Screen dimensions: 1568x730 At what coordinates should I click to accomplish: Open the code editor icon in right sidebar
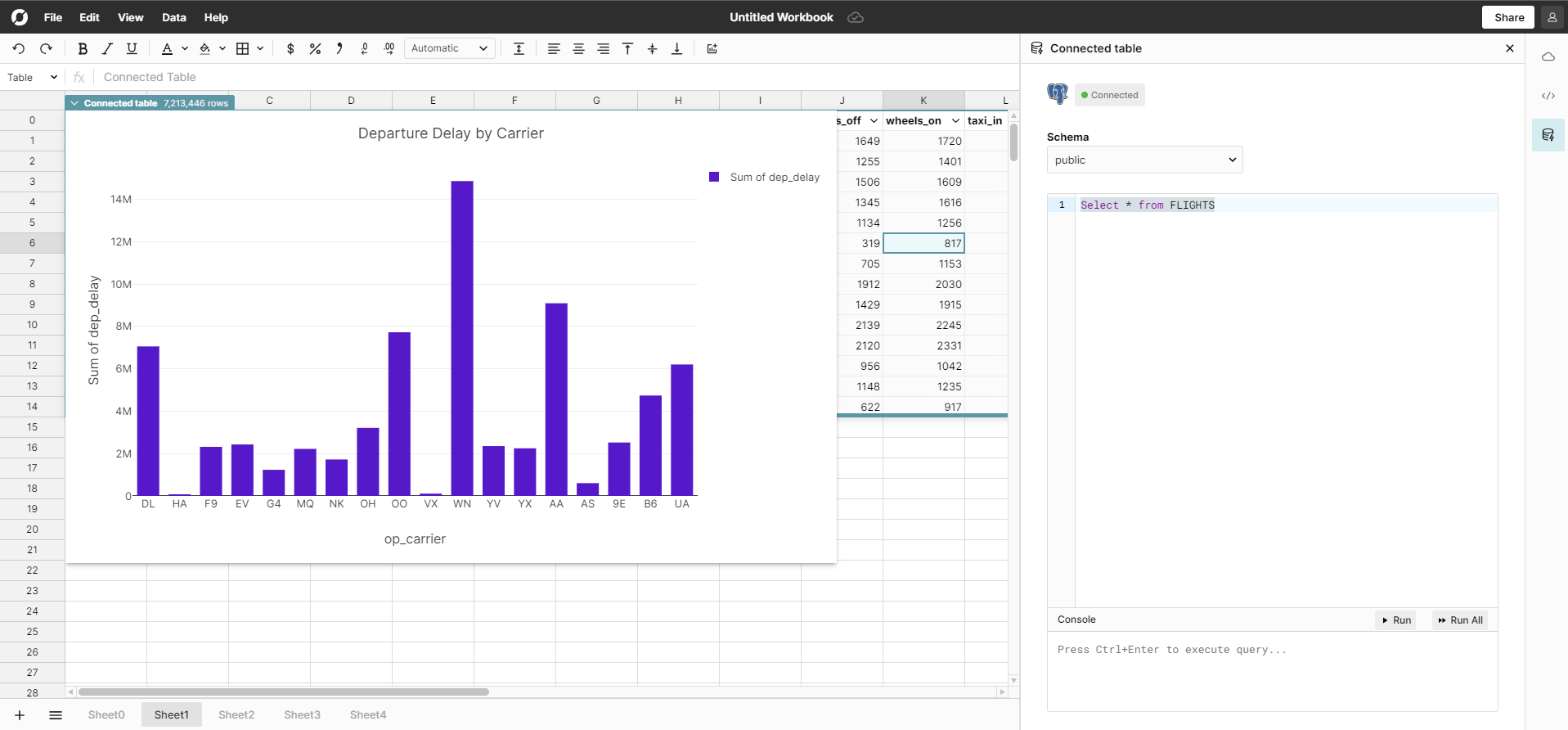tap(1548, 96)
